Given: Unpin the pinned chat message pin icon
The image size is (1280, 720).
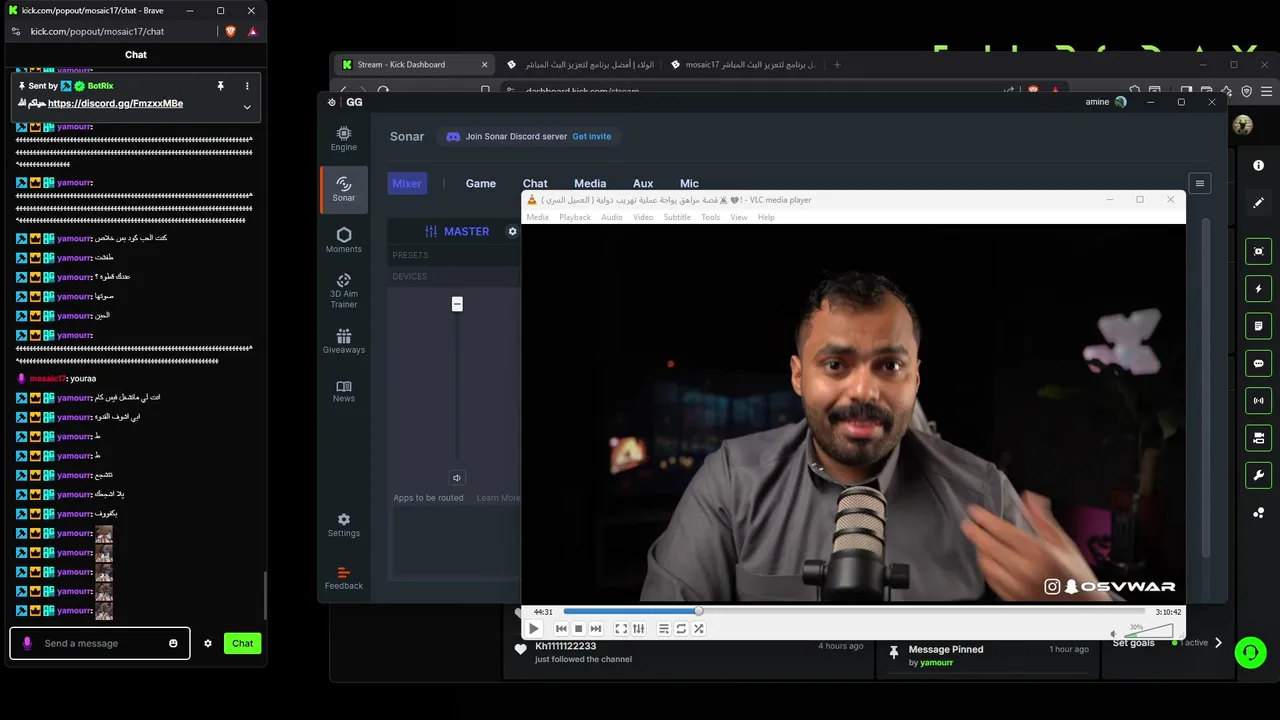Looking at the screenshot, I should pos(220,86).
